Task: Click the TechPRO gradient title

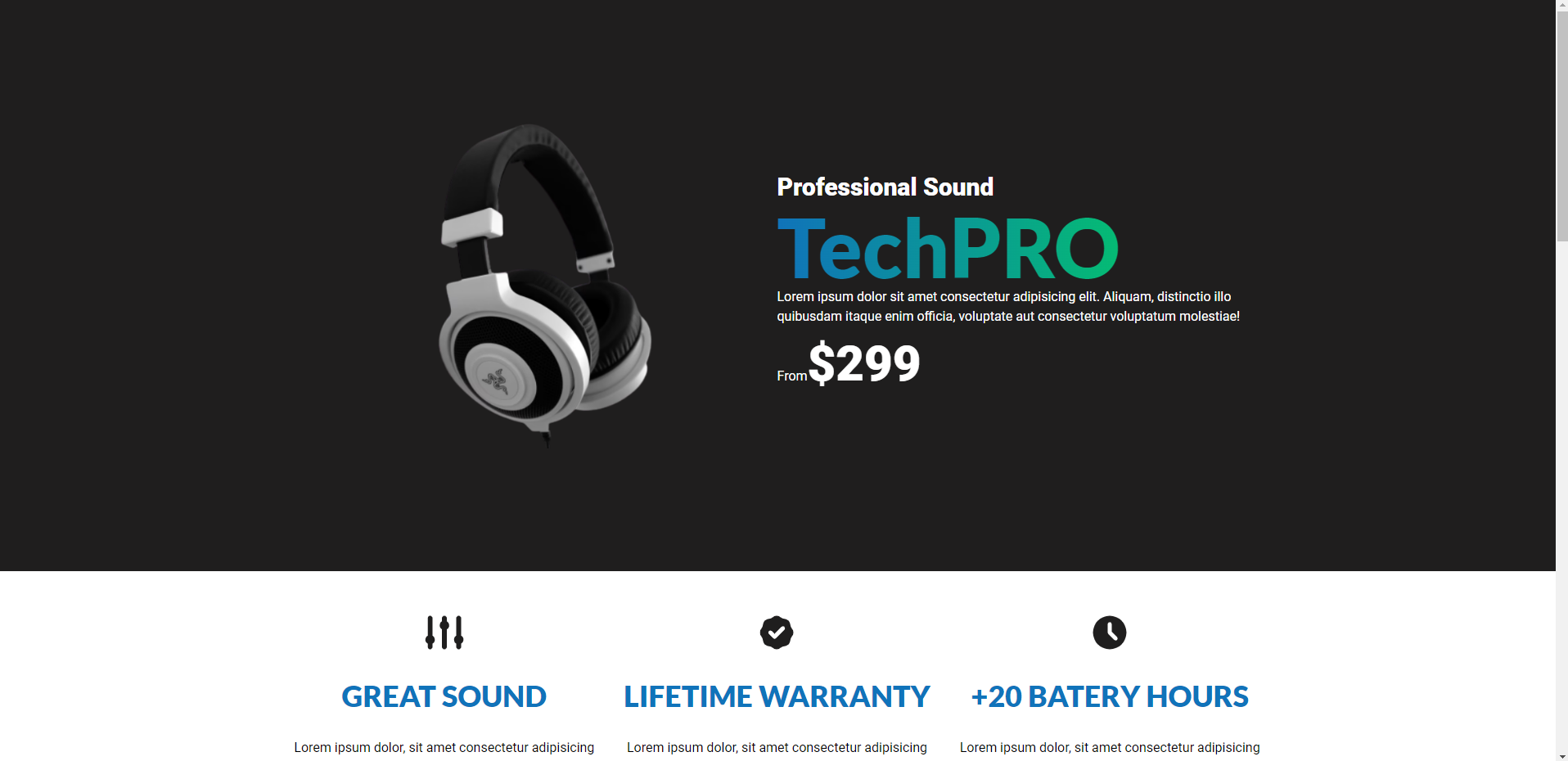Action: pyautogui.click(x=948, y=249)
